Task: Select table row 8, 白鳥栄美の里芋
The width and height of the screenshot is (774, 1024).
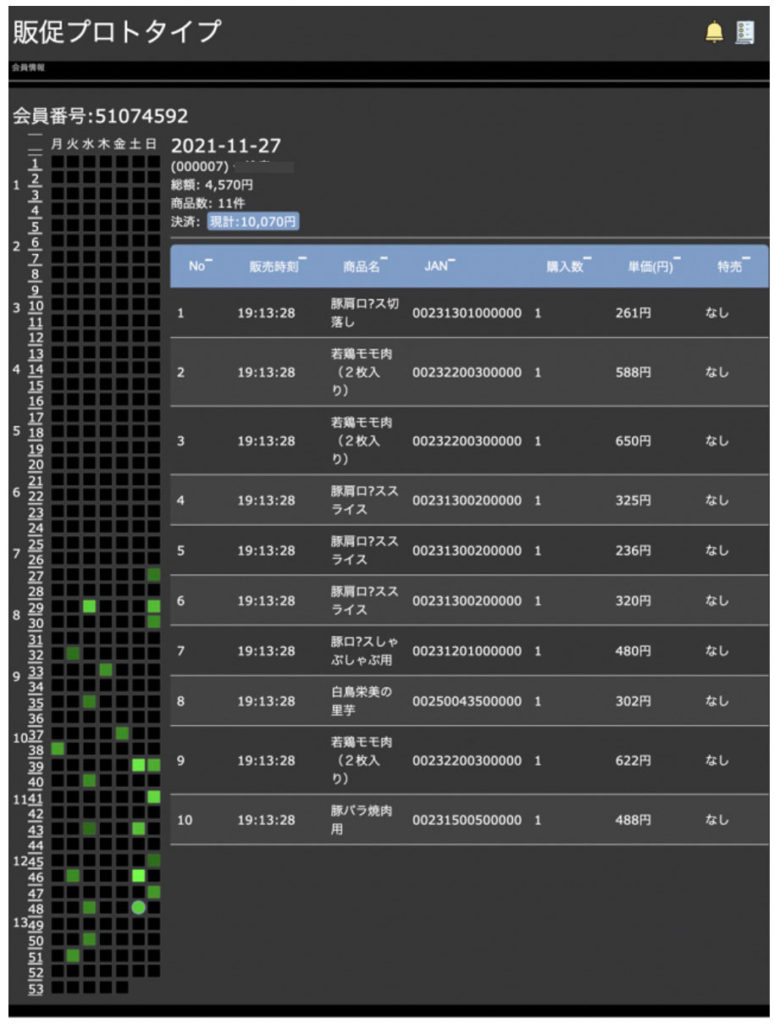Action: (x=468, y=701)
